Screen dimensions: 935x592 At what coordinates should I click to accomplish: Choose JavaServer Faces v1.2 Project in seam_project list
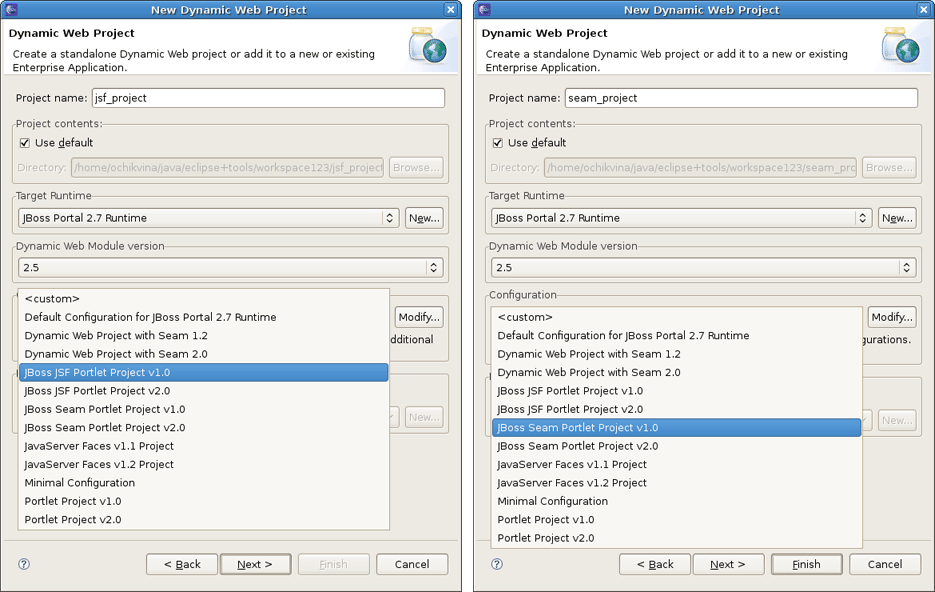coord(676,483)
